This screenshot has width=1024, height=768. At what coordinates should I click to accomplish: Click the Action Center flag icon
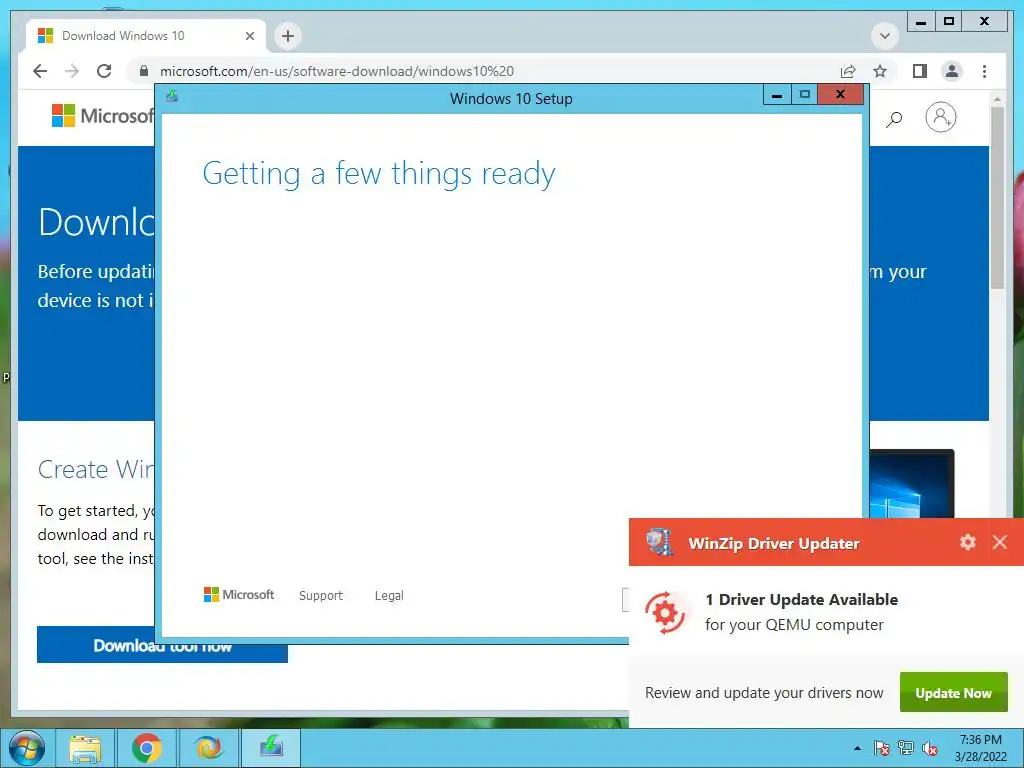882,748
